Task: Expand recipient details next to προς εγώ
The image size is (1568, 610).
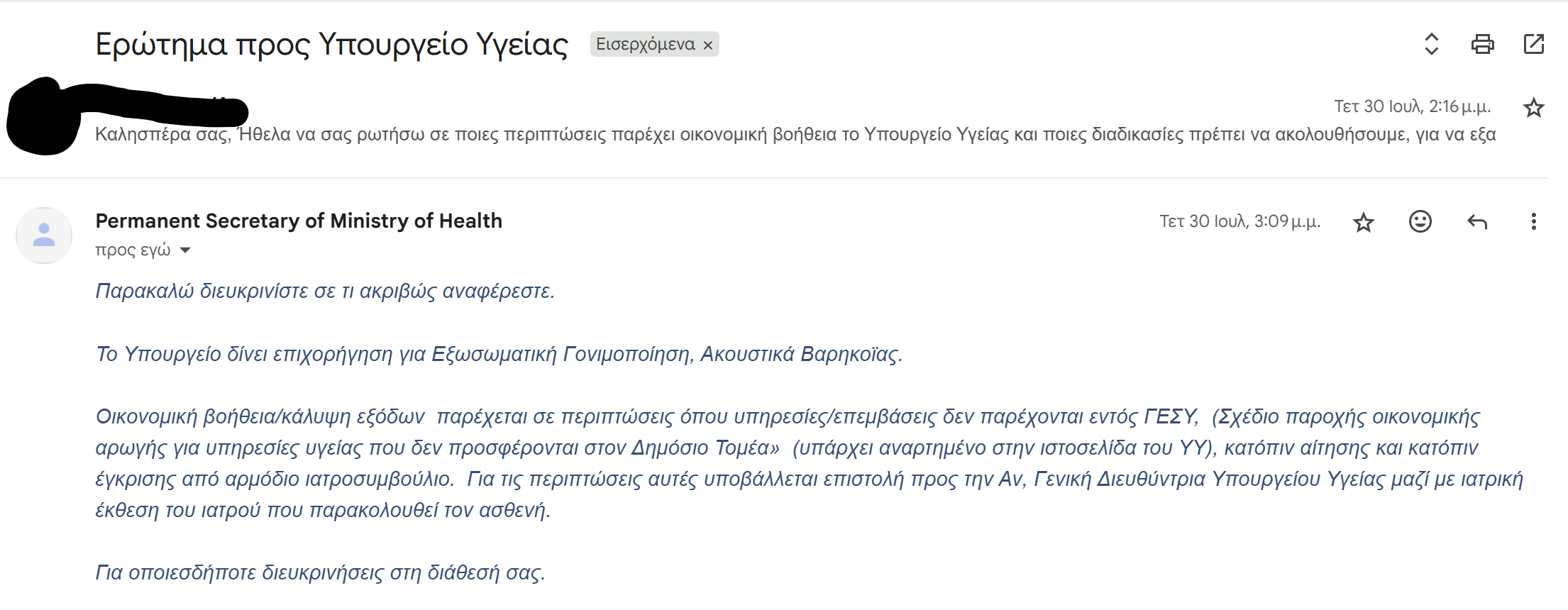Action: point(185,250)
